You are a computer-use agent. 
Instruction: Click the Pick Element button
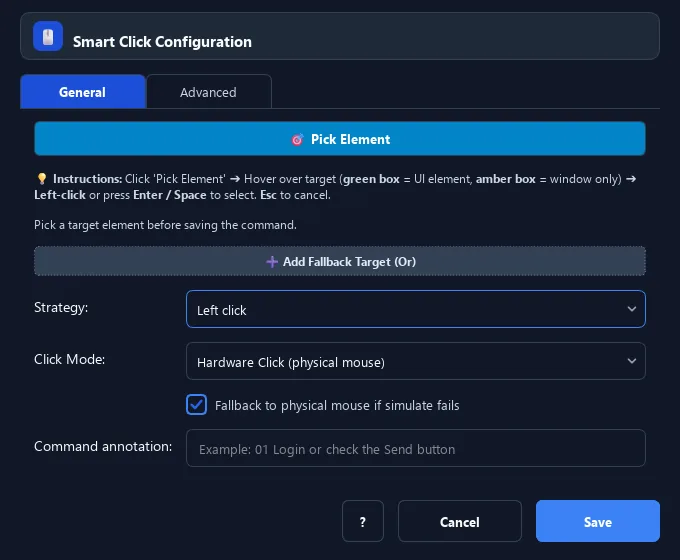click(340, 139)
